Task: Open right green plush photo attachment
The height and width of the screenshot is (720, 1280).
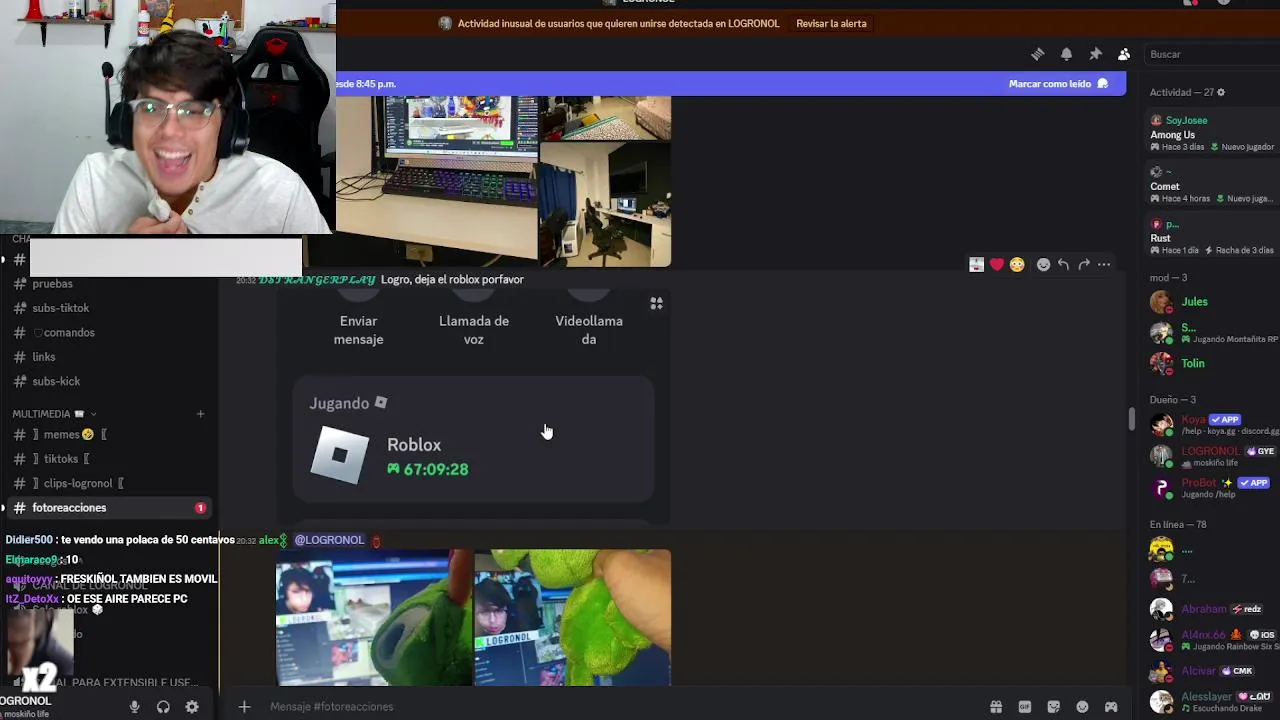Action: coord(573,617)
